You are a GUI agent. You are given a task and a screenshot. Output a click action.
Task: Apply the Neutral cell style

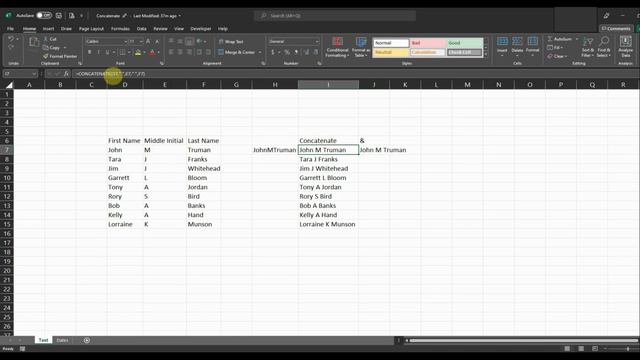(x=391, y=52)
